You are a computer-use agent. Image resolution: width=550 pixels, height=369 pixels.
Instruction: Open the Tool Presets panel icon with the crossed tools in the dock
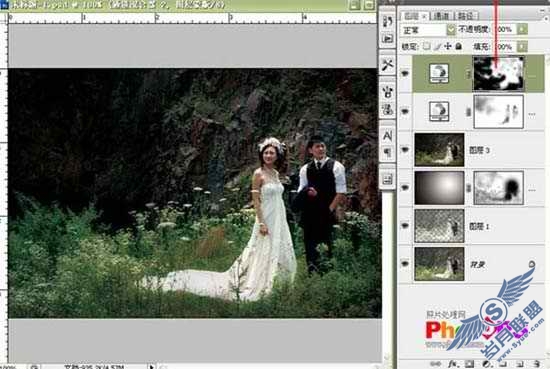[388, 65]
